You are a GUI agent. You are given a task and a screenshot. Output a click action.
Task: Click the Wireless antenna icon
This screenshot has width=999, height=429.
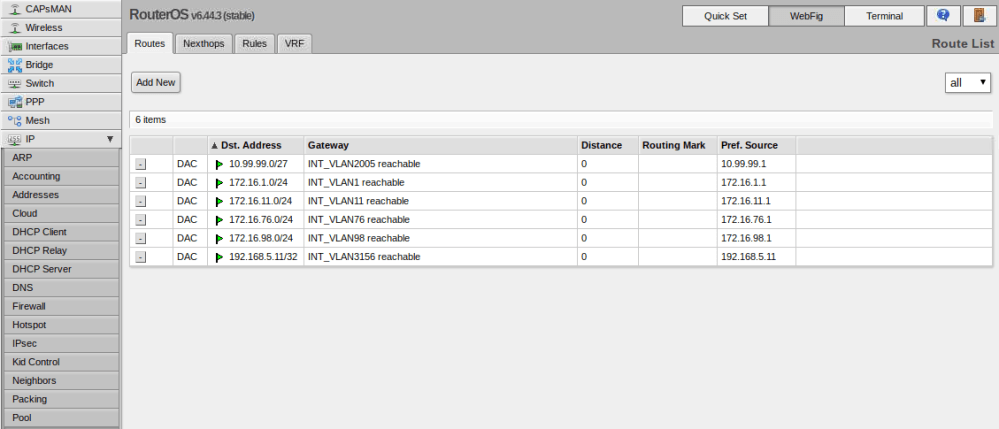click(x=14, y=27)
